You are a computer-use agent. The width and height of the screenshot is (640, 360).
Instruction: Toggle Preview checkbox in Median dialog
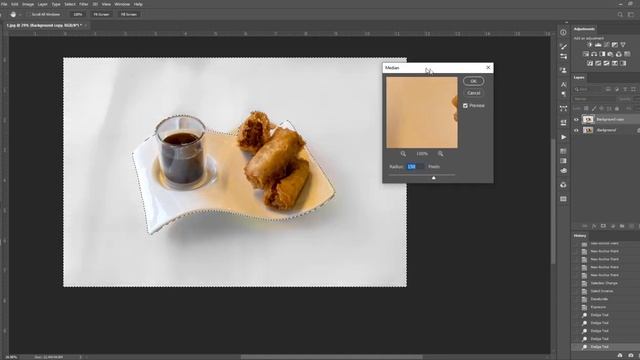pos(465,106)
